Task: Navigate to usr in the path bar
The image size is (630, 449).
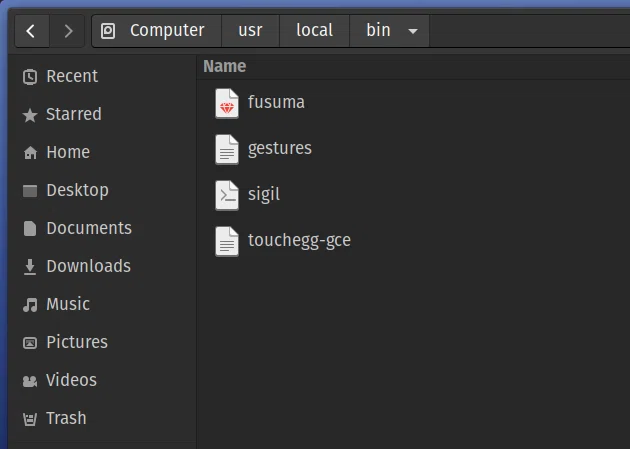Action: click(250, 31)
